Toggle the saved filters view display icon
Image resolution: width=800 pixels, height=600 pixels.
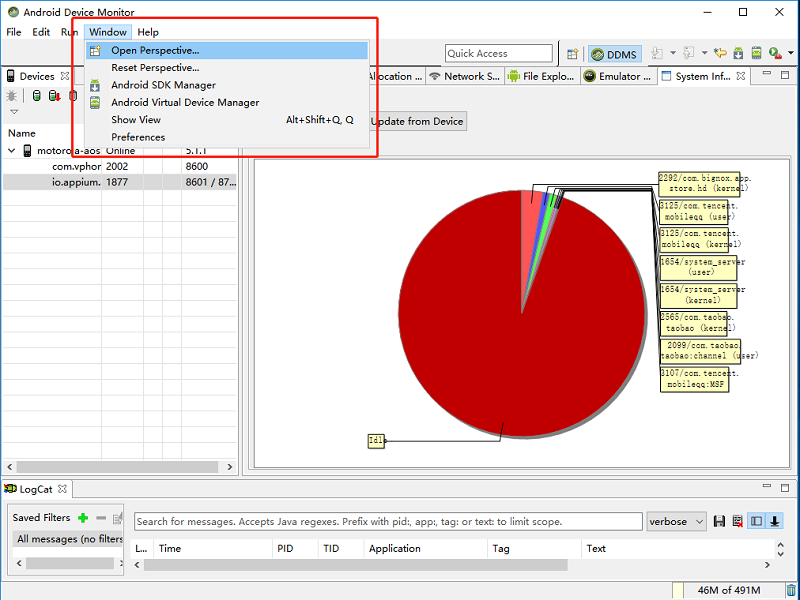click(x=756, y=521)
